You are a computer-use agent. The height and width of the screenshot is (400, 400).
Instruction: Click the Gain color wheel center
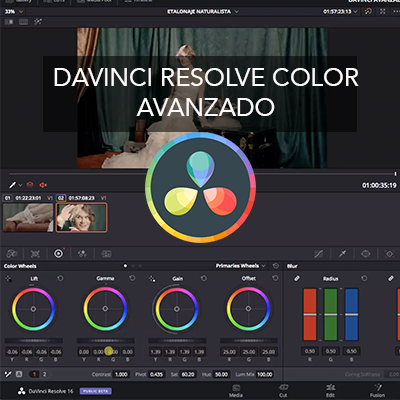click(x=177, y=309)
